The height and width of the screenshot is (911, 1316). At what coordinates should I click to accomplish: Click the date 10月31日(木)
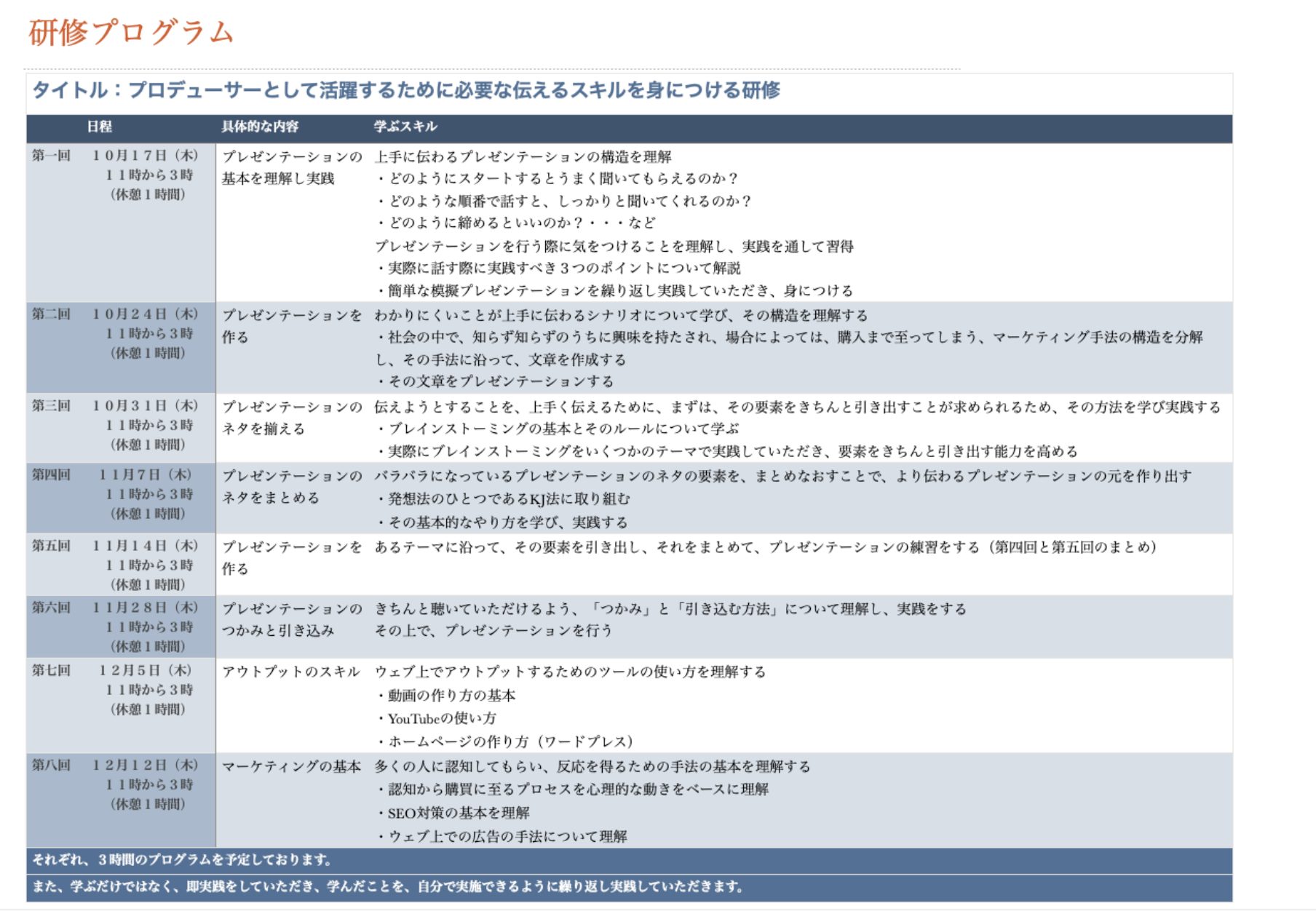tap(146, 405)
